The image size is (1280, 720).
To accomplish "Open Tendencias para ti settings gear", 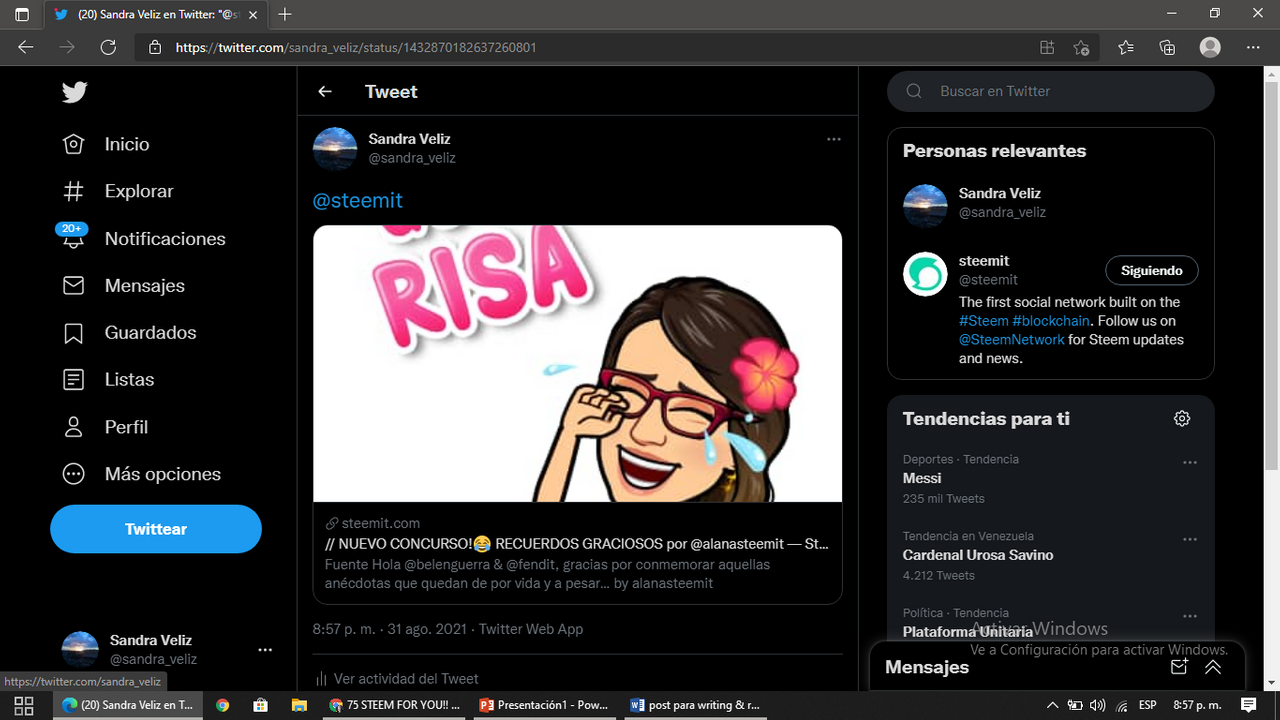I will pyautogui.click(x=1182, y=419).
